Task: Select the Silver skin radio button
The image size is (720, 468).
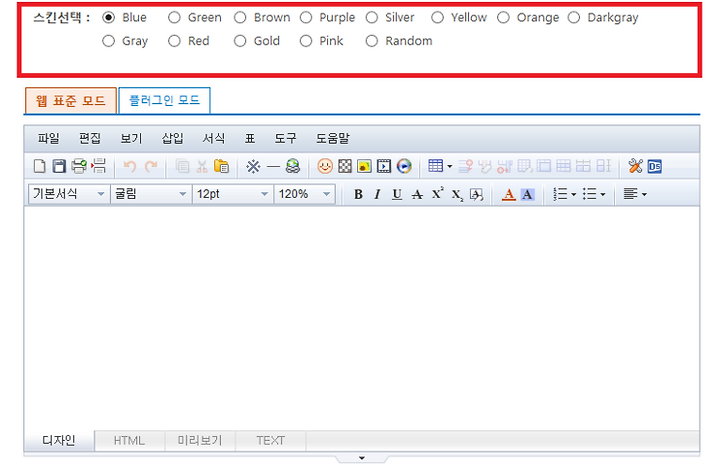Action: tap(372, 17)
